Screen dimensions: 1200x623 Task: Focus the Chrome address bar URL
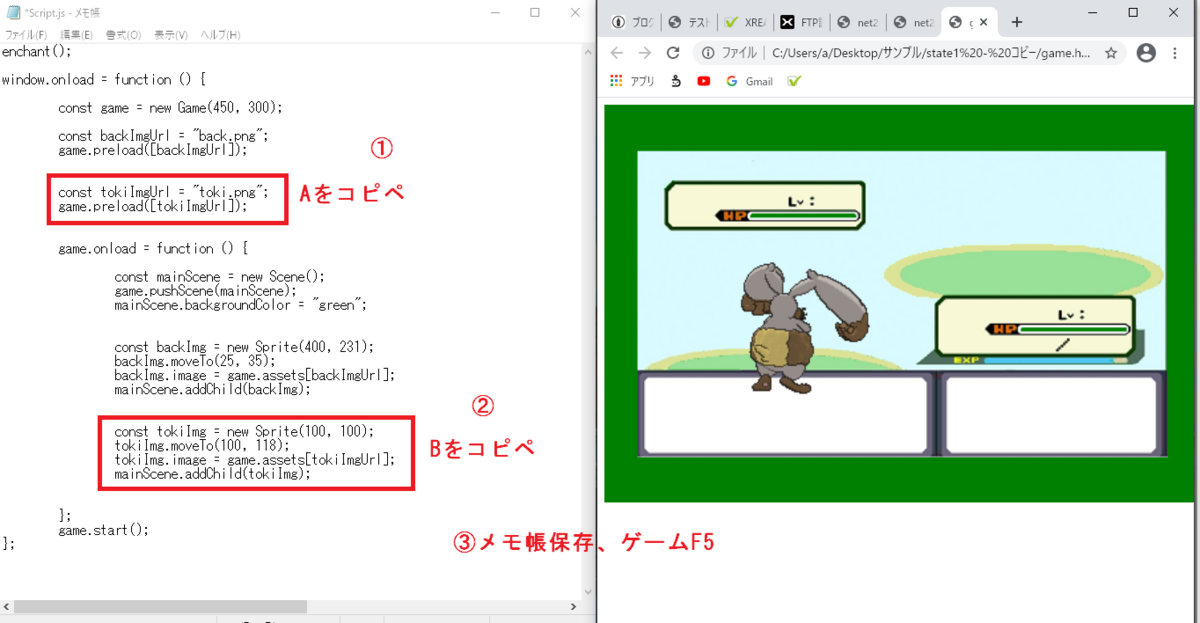930,53
